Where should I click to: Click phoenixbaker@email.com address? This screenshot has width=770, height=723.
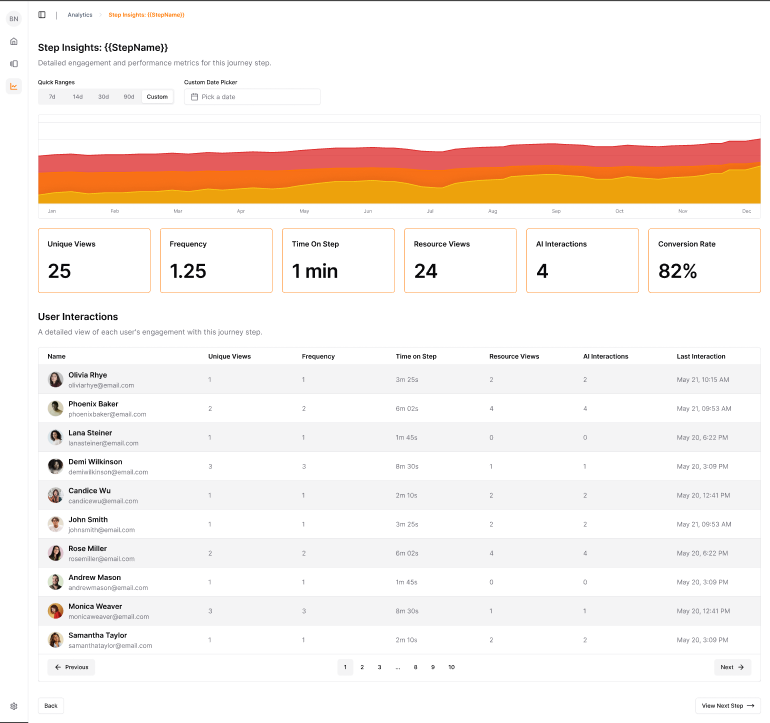pos(108,415)
